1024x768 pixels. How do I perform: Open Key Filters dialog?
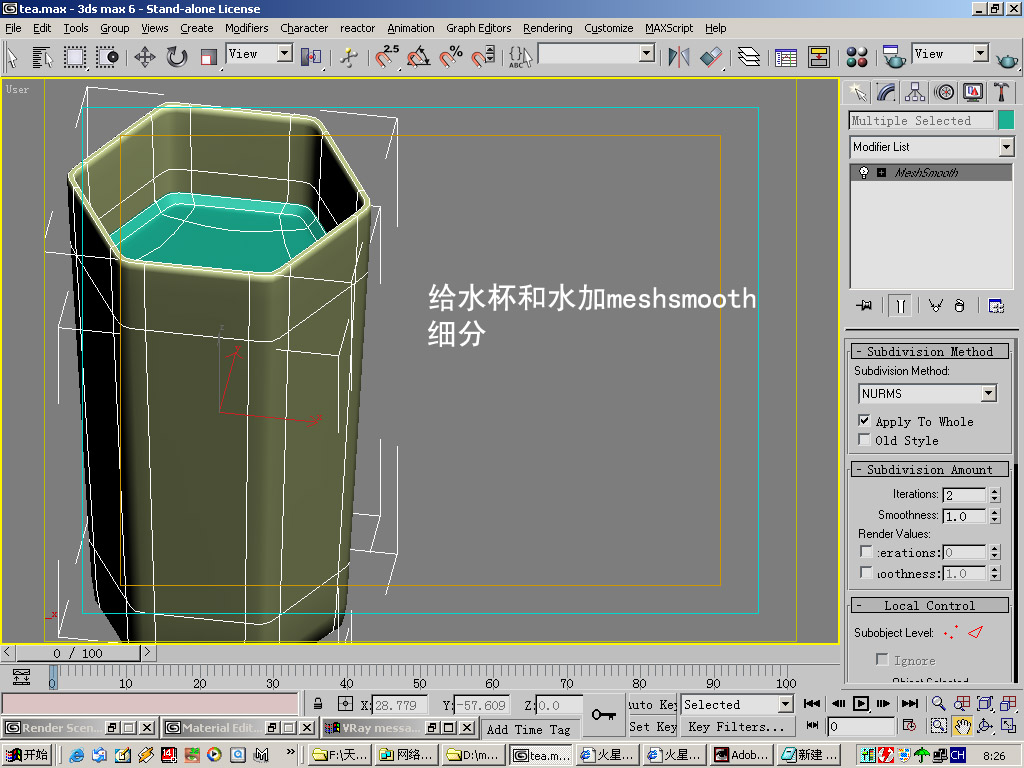737,726
